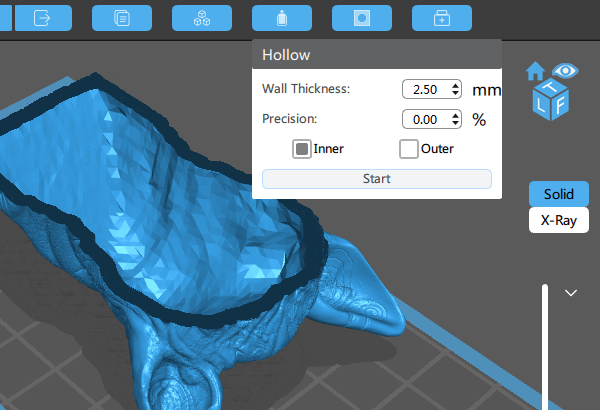Open the auto layout cubes tool
The image size is (600, 410).
click(202, 18)
